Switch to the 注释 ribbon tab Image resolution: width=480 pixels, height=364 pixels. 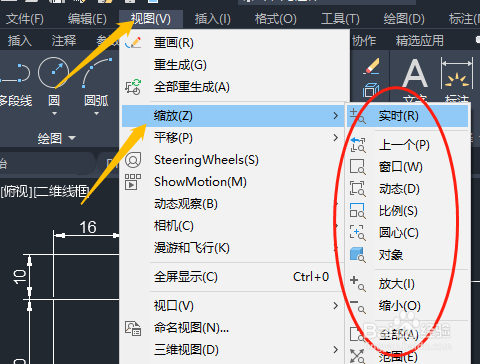[64, 41]
